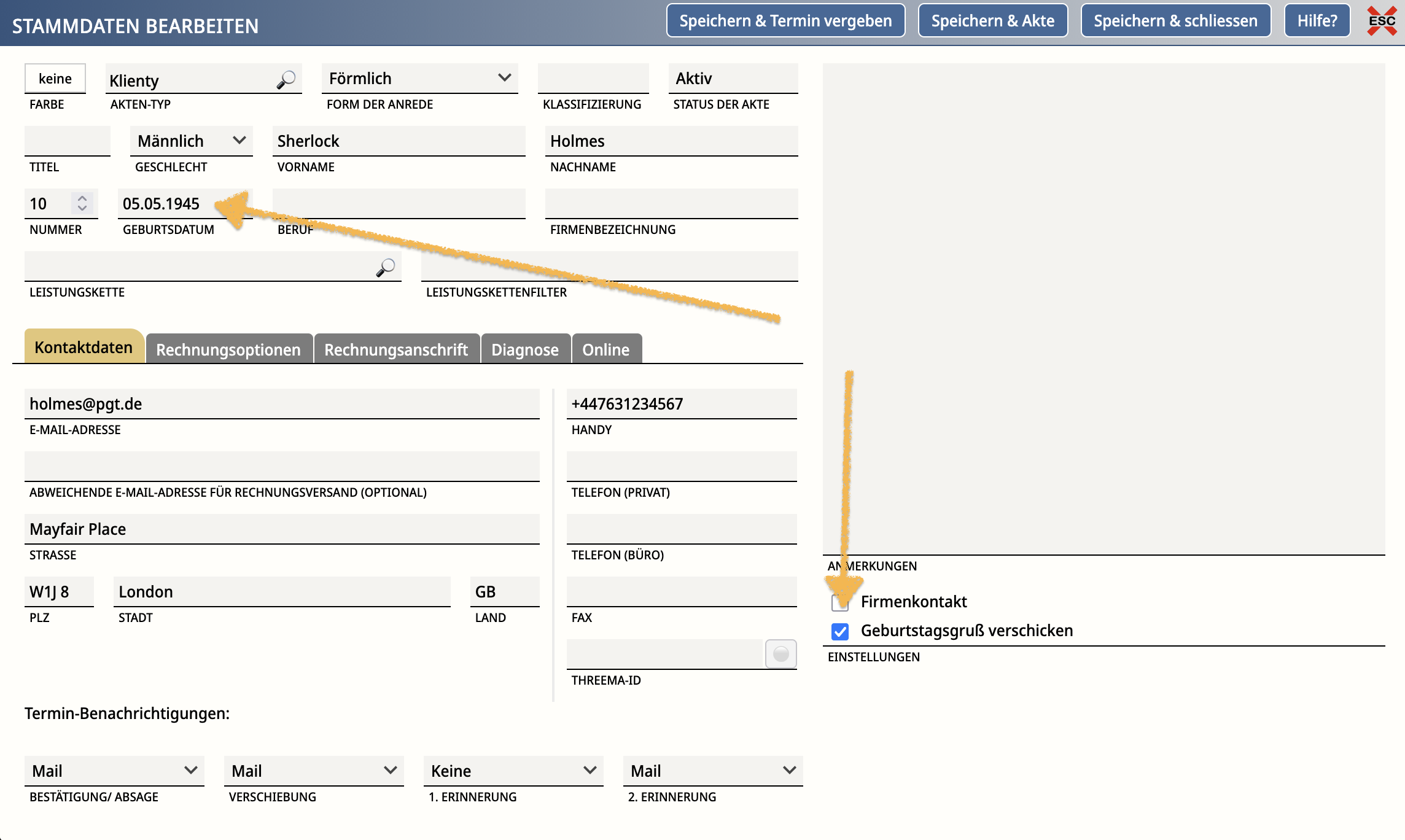Click the round Threema-ID button
The image size is (1405, 840).
click(780, 654)
